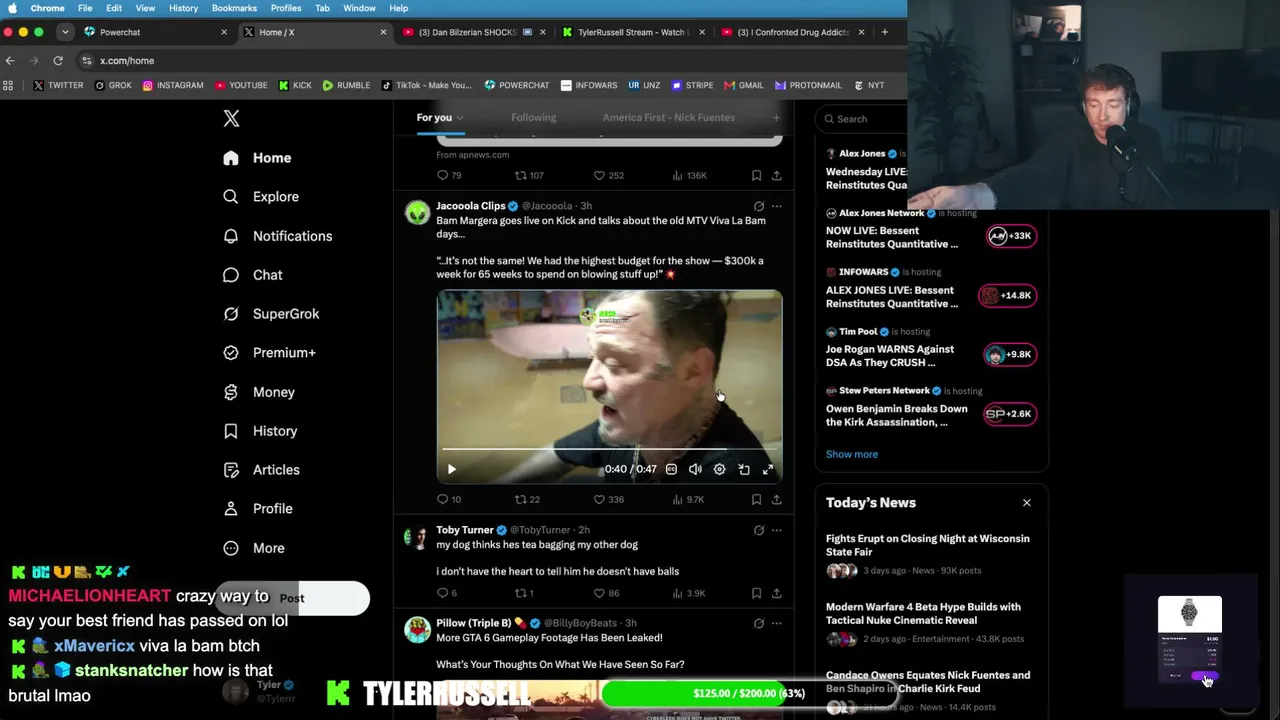Open a new Chrome tab
This screenshot has height=720, width=1280.
pos(884,32)
